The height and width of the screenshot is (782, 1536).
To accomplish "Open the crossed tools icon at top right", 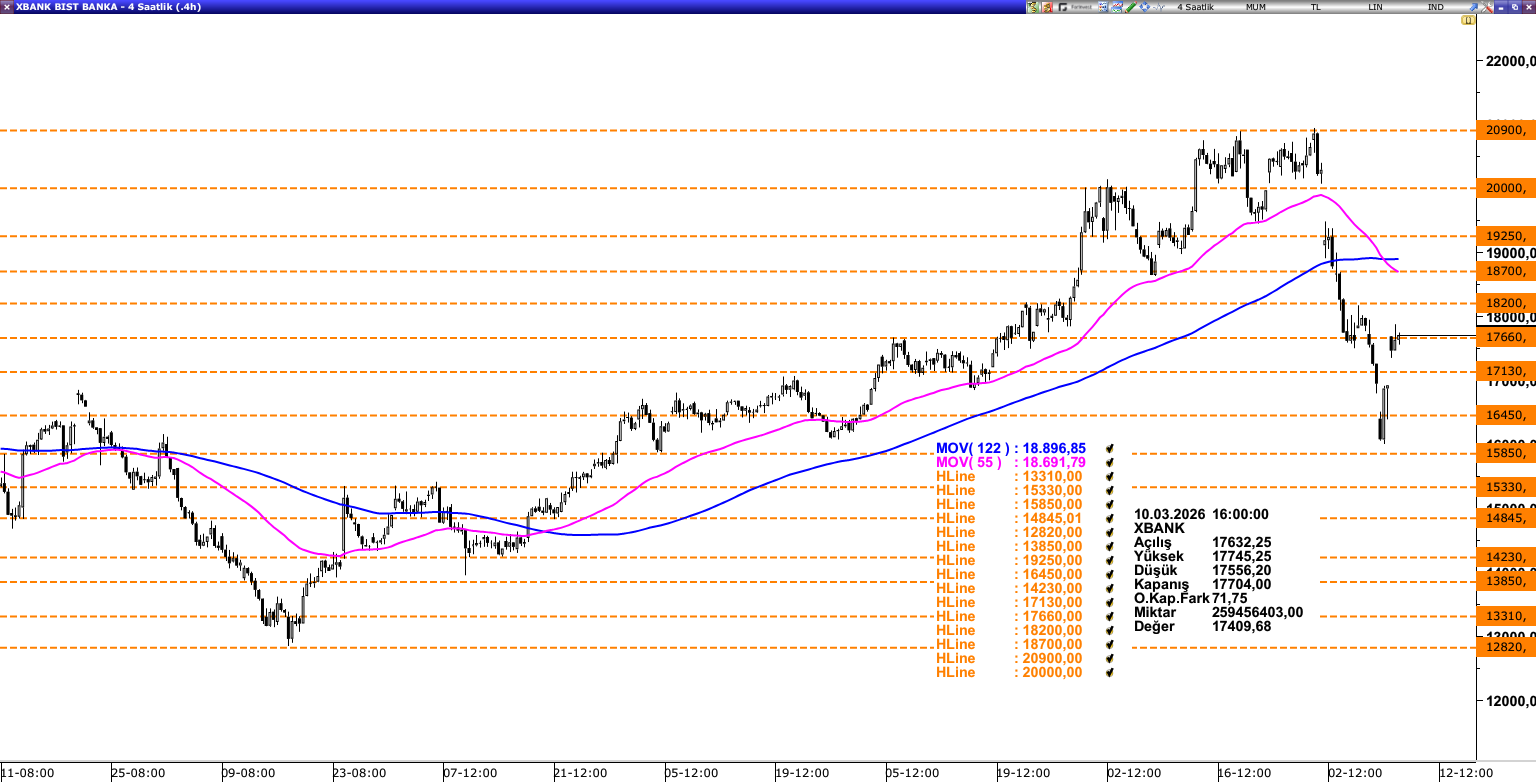I will (x=1487, y=7).
